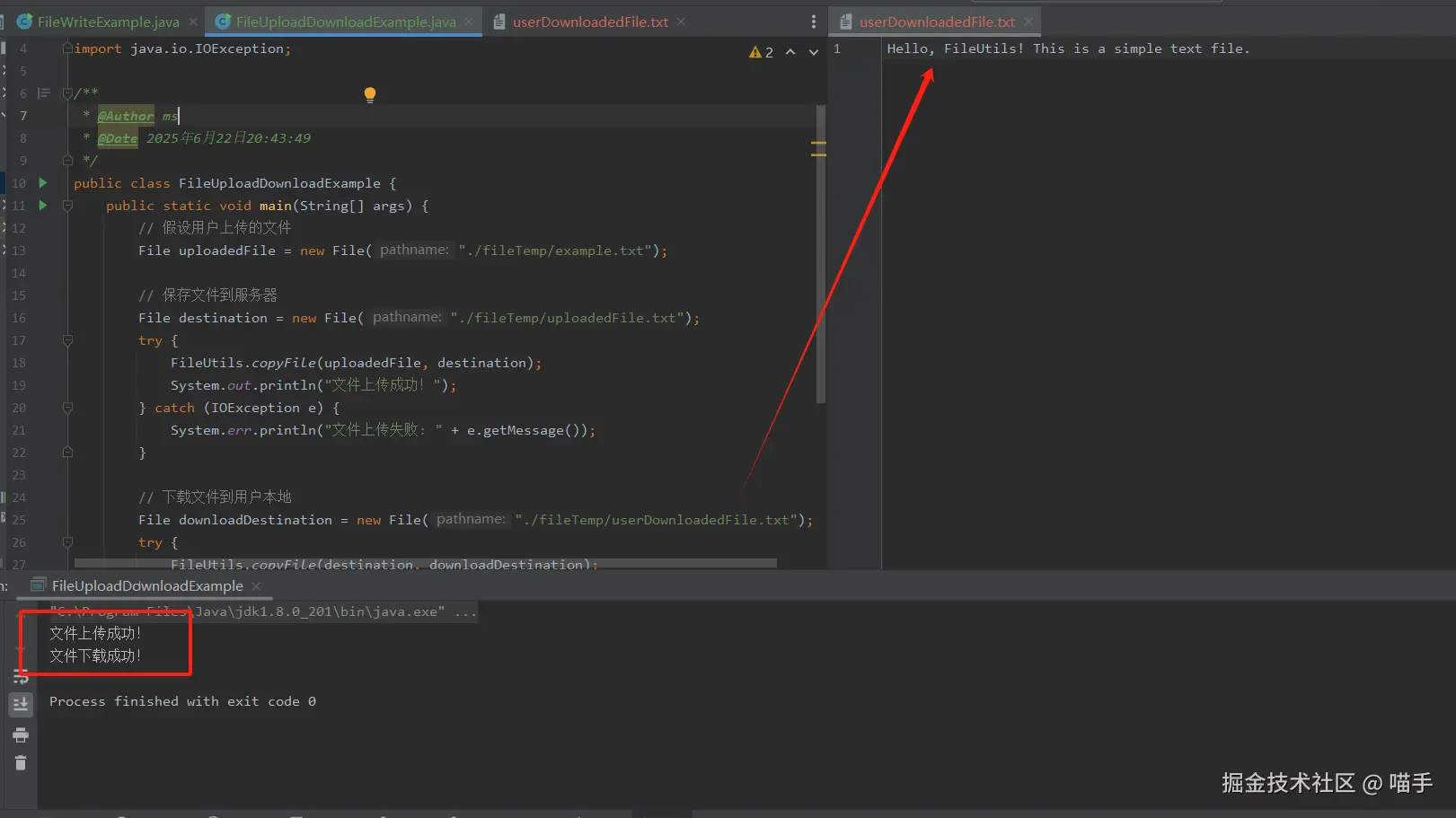The width and height of the screenshot is (1456, 818).
Task: Go to previous highlighted problem arrow
Action: (790, 52)
